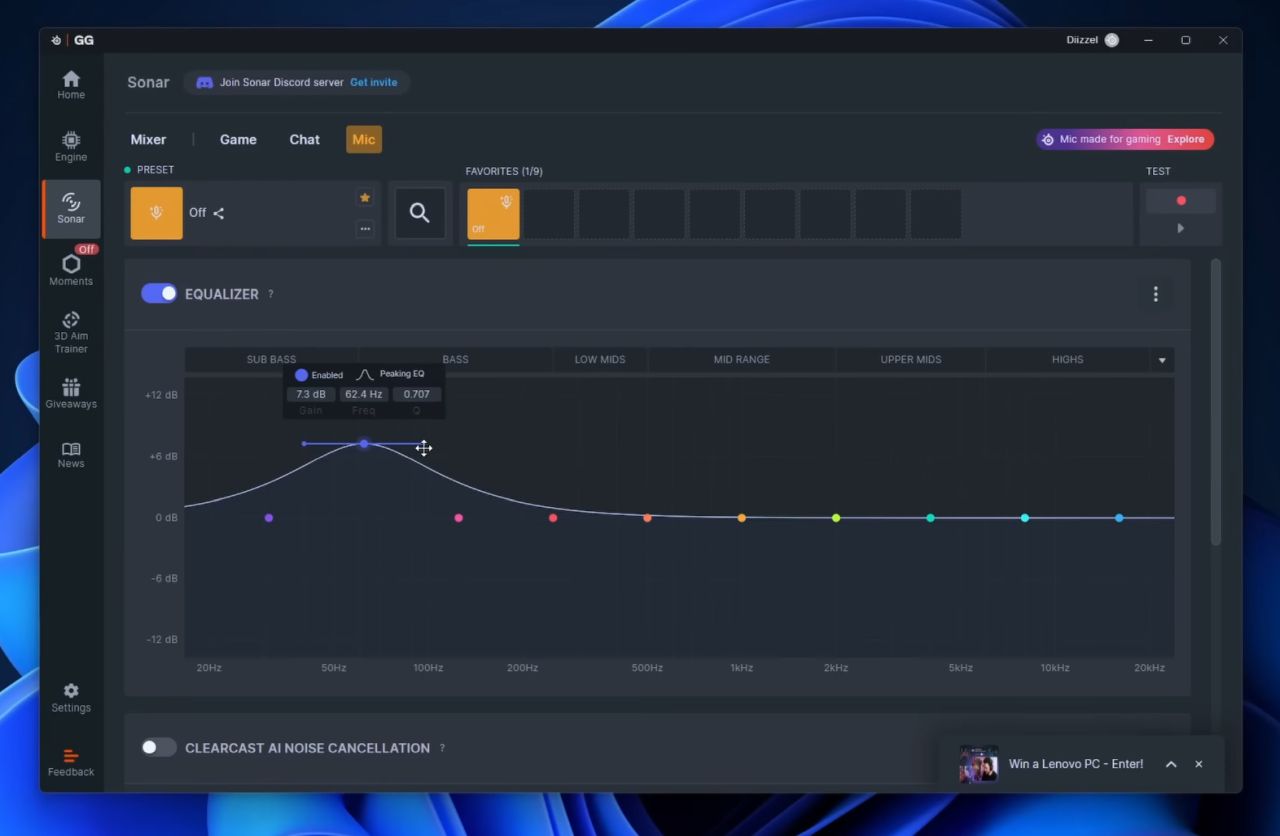The width and height of the screenshot is (1280, 836).
Task: Select the yellow 2kHz EQ band point
Action: (836, 518)
